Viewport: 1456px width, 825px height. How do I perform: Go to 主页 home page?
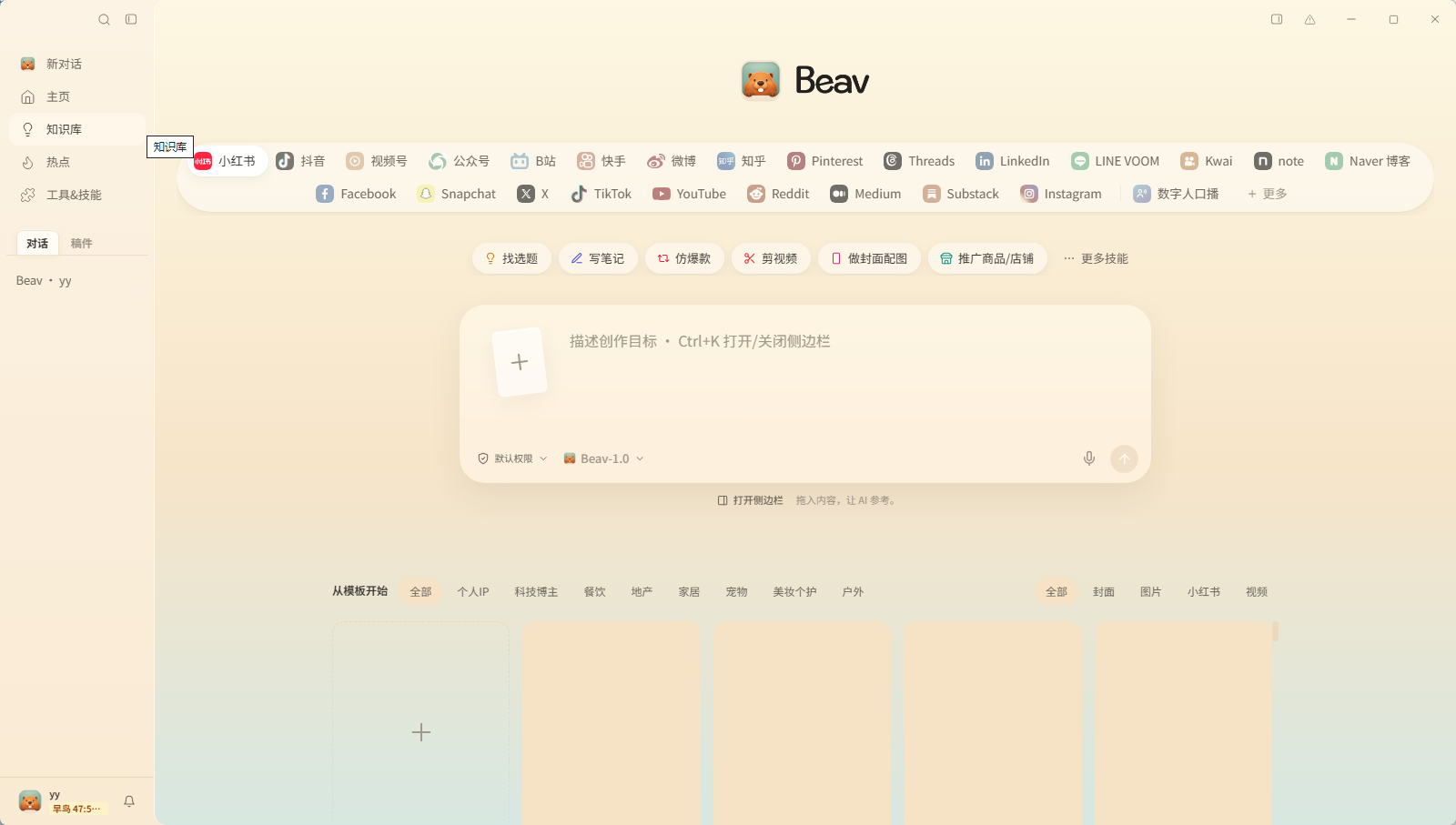[x=77, y=96]
